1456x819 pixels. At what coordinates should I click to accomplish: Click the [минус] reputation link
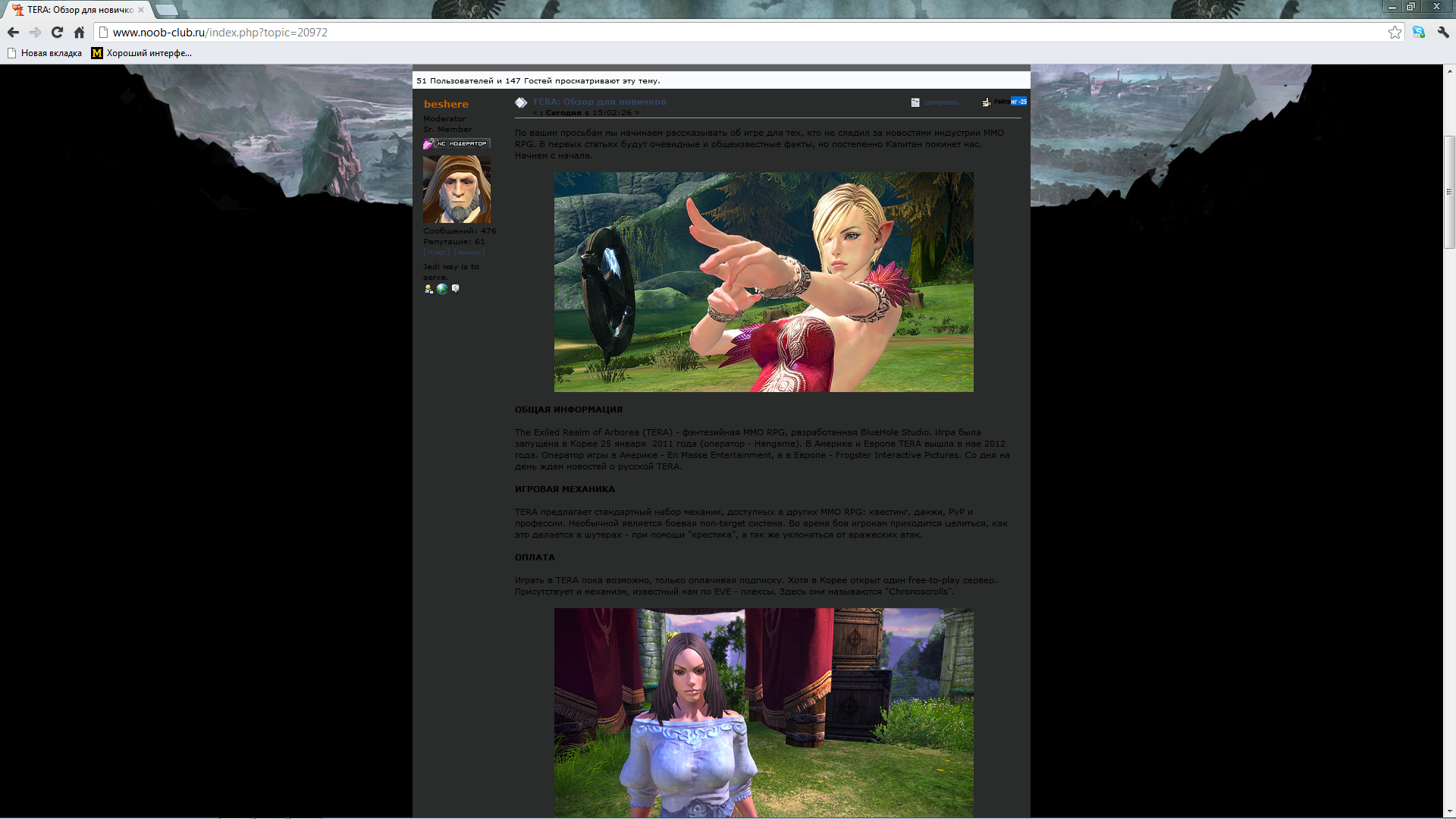pyautogui.click(x=469, y=253)
